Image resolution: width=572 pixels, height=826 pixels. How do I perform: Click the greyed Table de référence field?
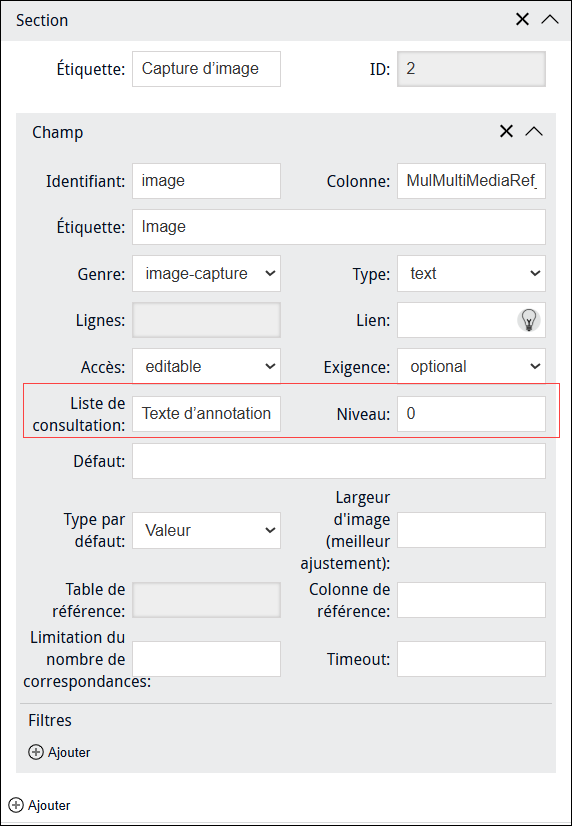tap(206, 600)
